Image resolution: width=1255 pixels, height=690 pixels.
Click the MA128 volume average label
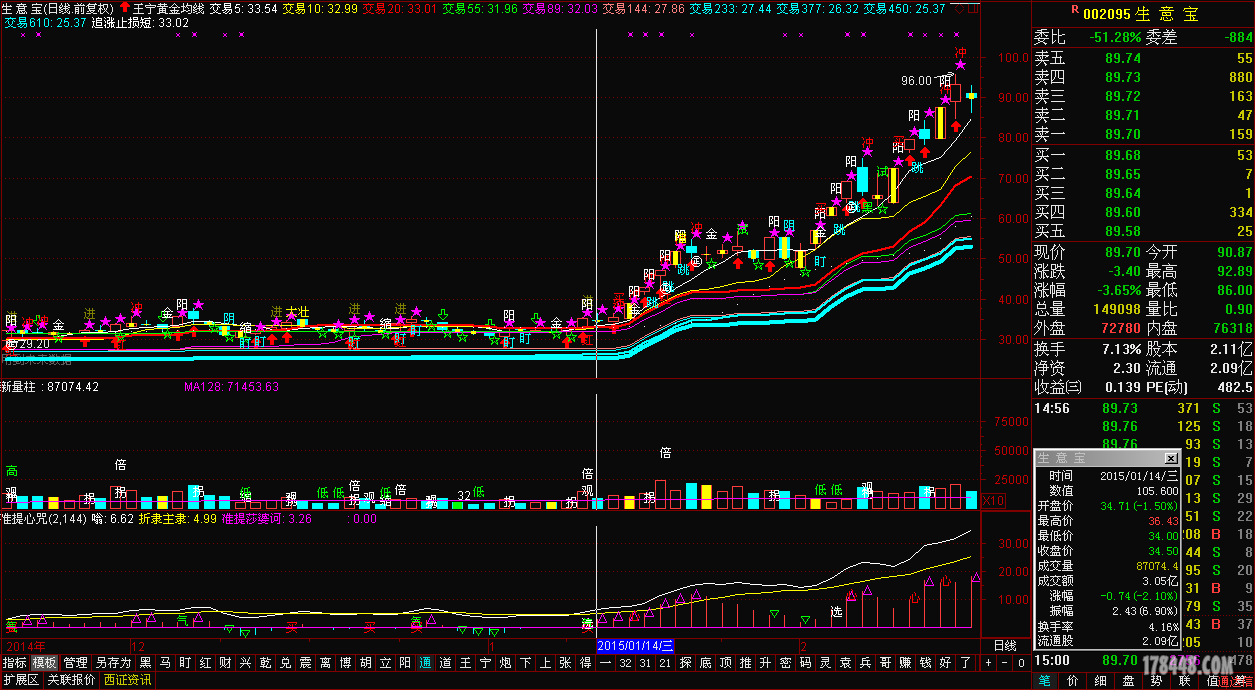pyautogui.click(x=231, y=386)
